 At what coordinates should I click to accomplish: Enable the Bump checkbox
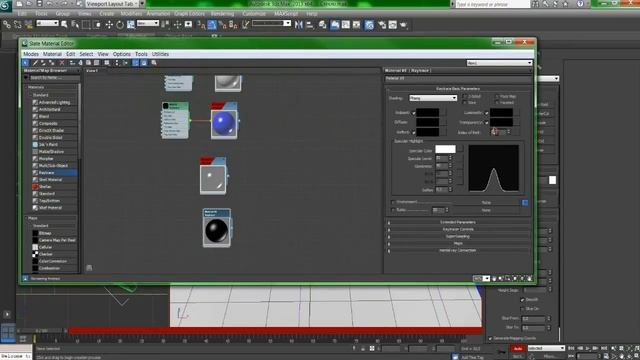tap(393, 210)
